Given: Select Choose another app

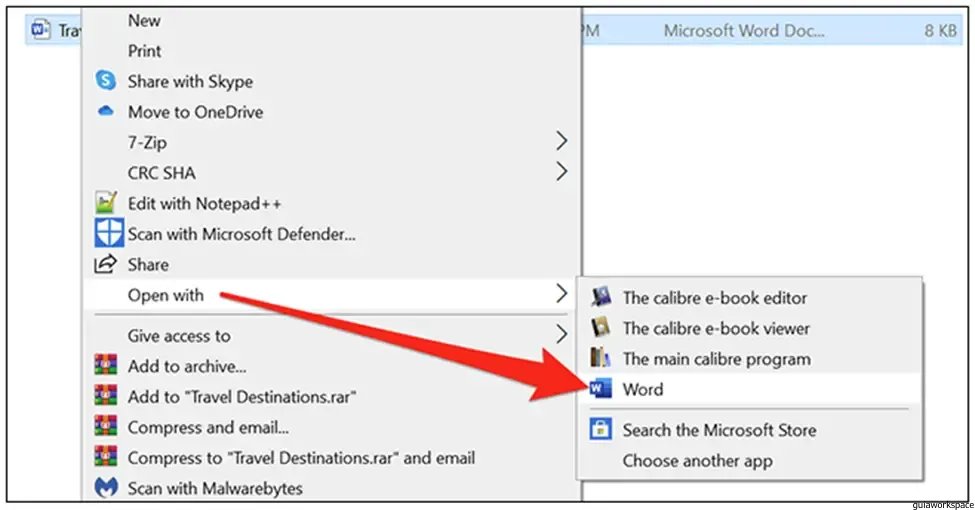Looking at the screenshot, I should [697, 461].
